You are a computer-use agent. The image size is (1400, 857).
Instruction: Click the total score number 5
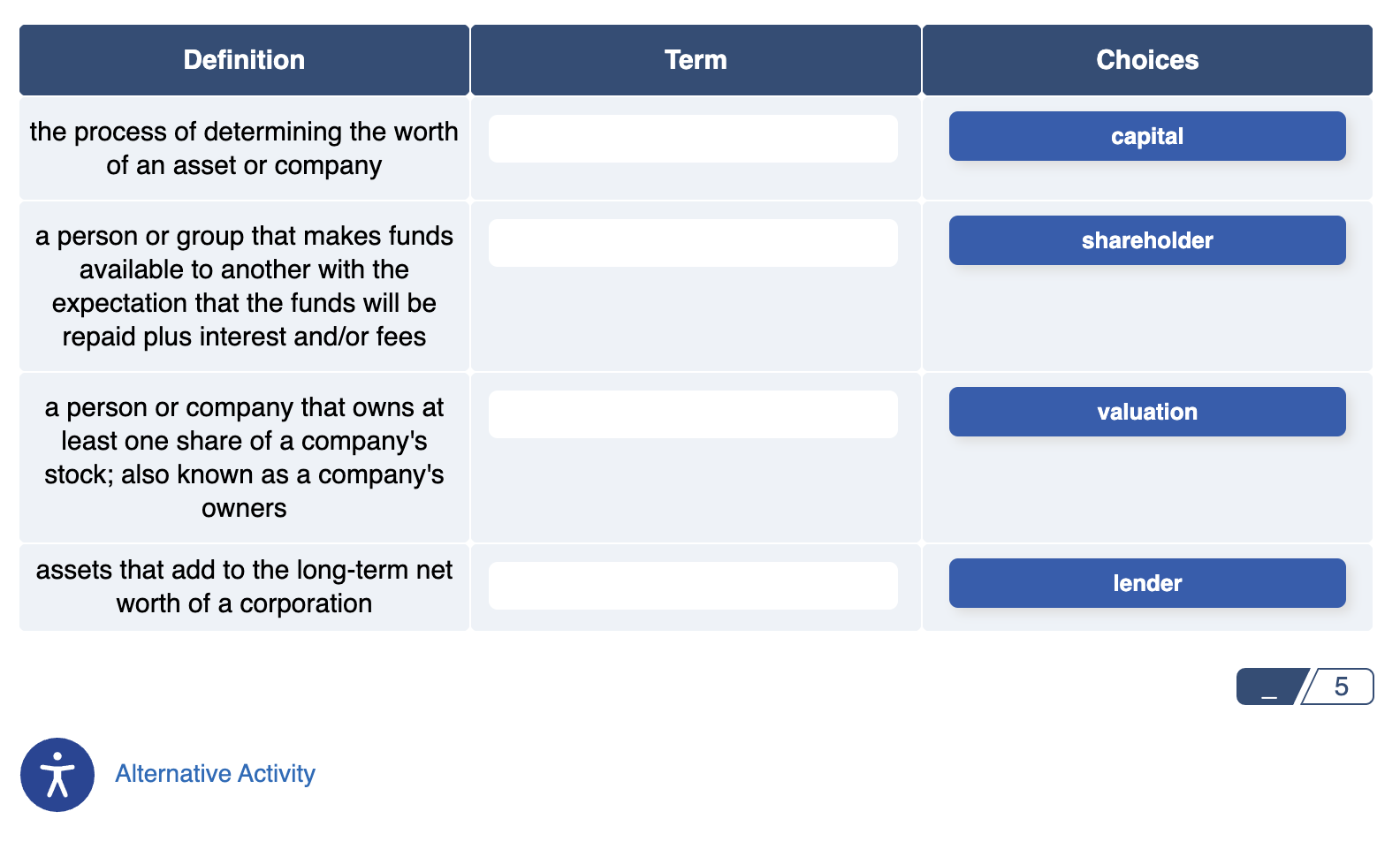[1341, 686]
